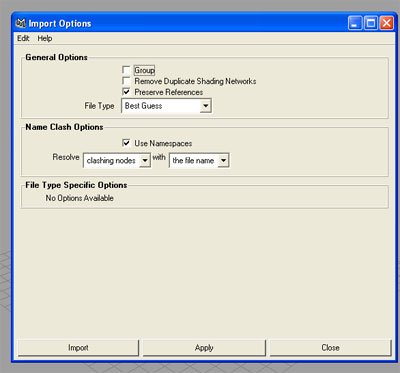
Task: Click the General Options heading
Action: click(56, 57)
